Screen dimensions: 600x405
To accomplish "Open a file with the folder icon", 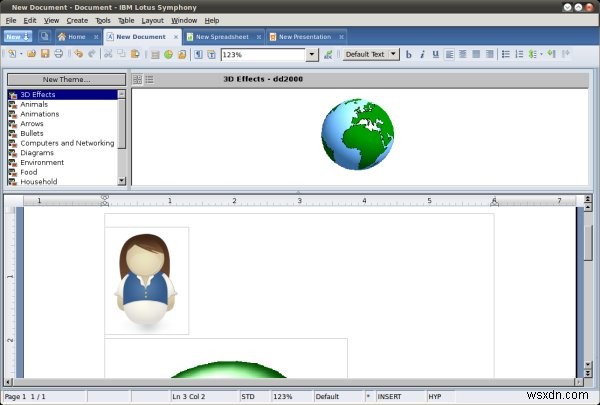I will (31, 54).
